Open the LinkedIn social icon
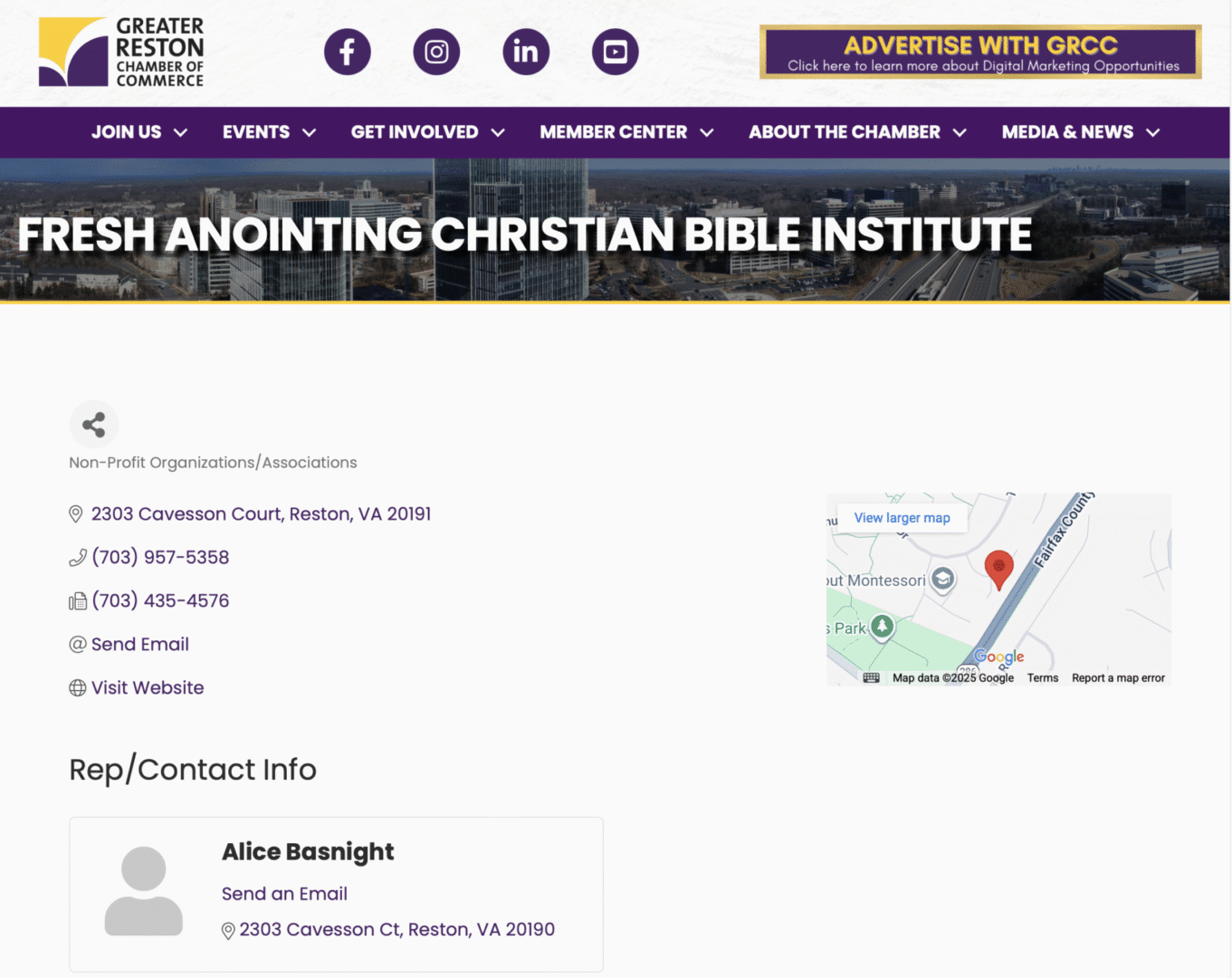Viewport: 1232px width, 978px height. click(x=526, y=53)
